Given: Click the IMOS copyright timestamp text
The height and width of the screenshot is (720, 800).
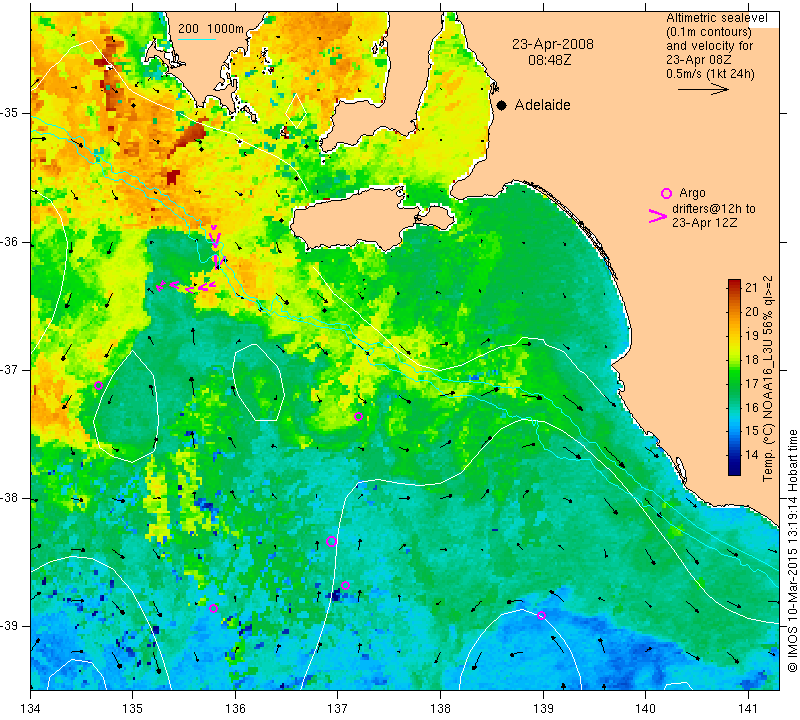Looking at the screenshot, I should [792, 551].
